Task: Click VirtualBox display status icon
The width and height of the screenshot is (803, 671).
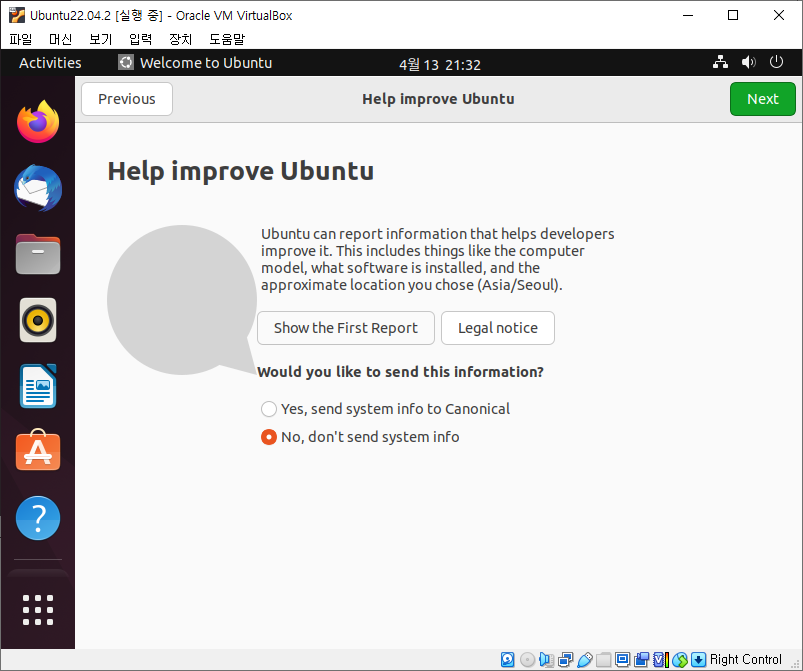Action: [622, 659]
